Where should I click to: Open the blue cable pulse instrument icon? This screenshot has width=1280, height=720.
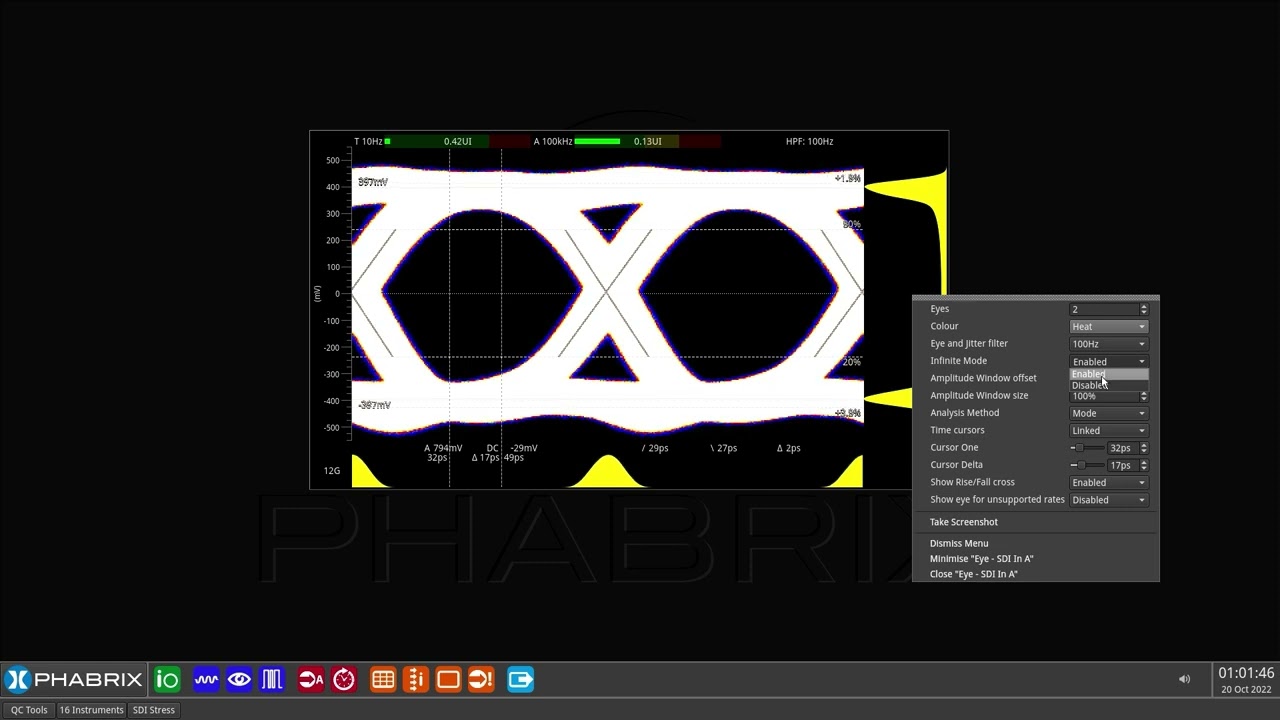[x=272, y=680]
